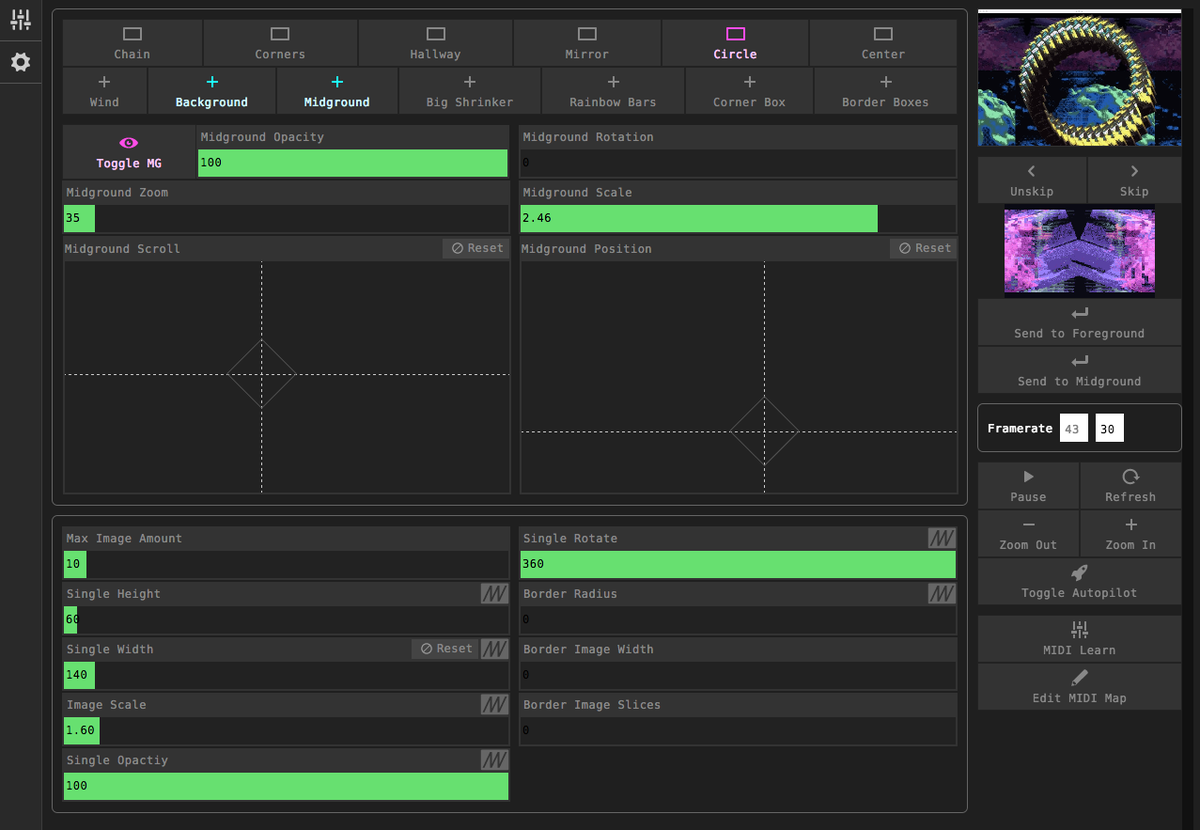1200x830 pixels.
Task: Reset the Midground Position pad
Action: pyautogui.click(x=923, y=248)
